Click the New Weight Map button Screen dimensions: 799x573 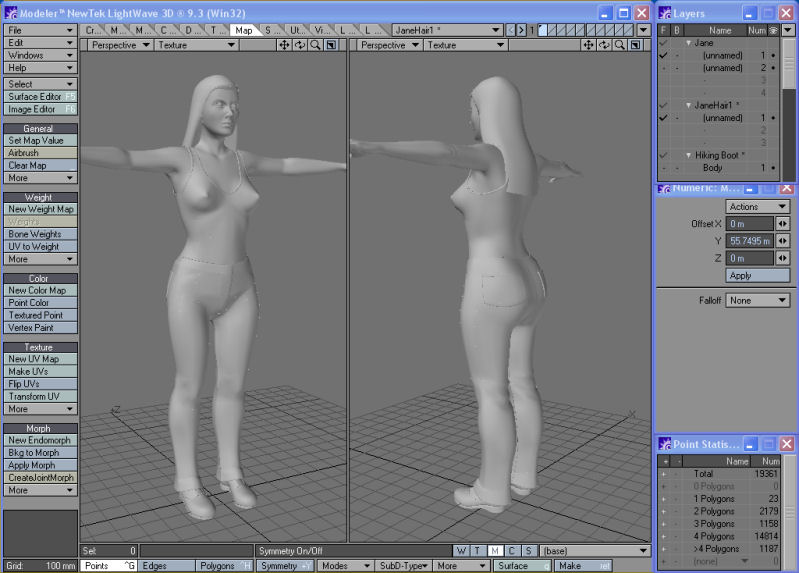coord(40,209)
